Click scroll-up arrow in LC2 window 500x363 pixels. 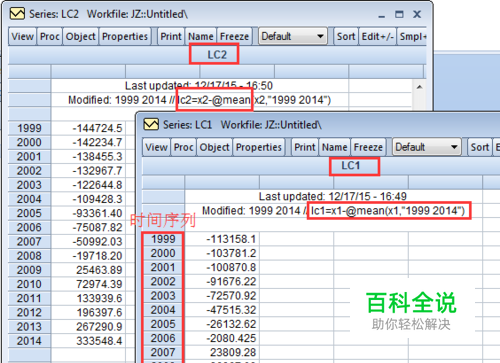(x=419, y=87)
